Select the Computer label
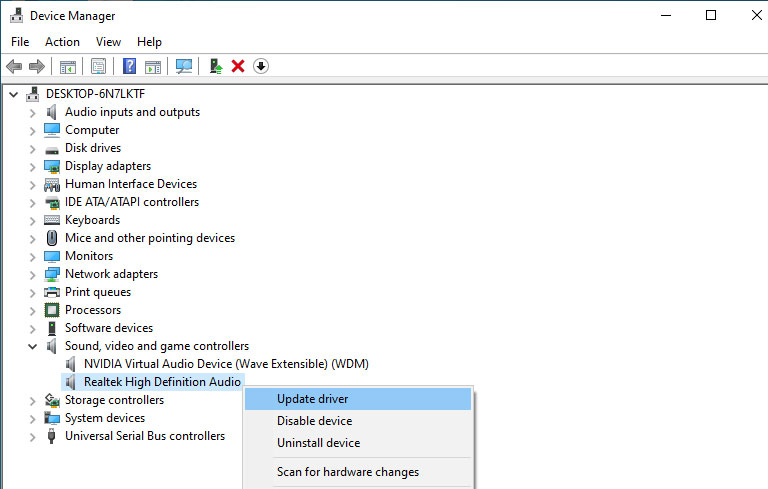 pyautogui.click(x=92, y=130)
